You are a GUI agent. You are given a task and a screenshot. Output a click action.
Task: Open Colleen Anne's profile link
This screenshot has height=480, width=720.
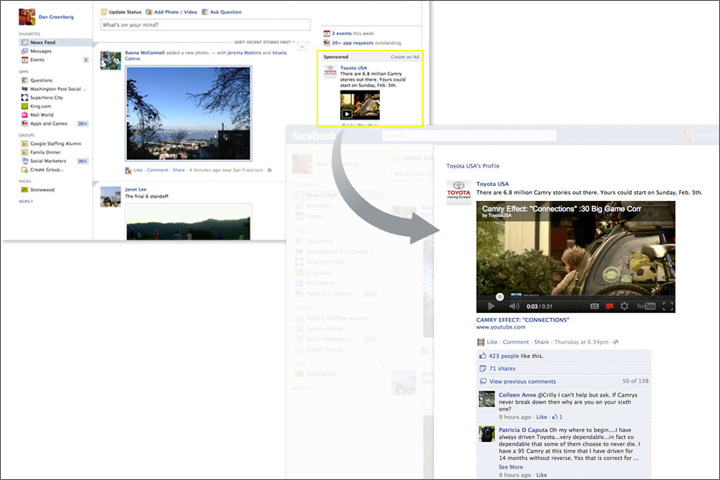click(x=517, y=395)
